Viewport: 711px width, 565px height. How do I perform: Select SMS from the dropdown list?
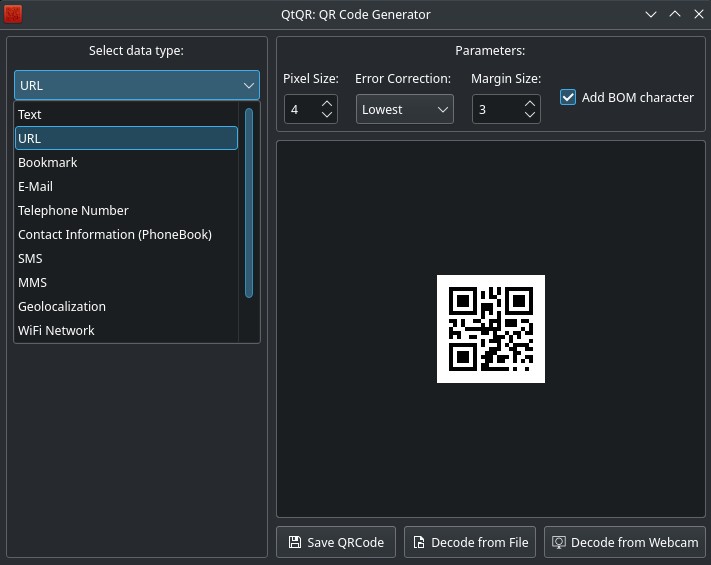coord(126,258)
